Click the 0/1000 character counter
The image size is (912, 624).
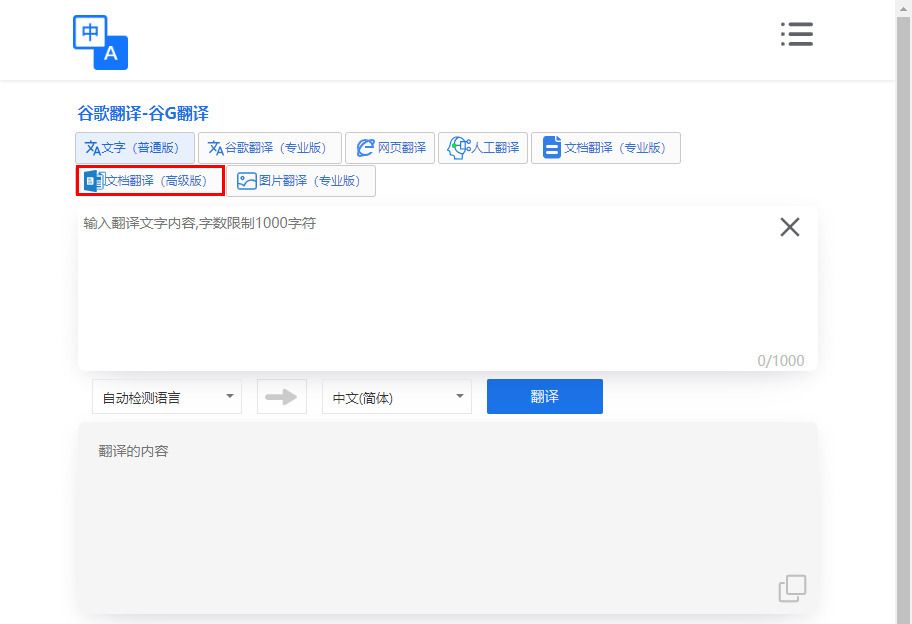tap(781, 361)
